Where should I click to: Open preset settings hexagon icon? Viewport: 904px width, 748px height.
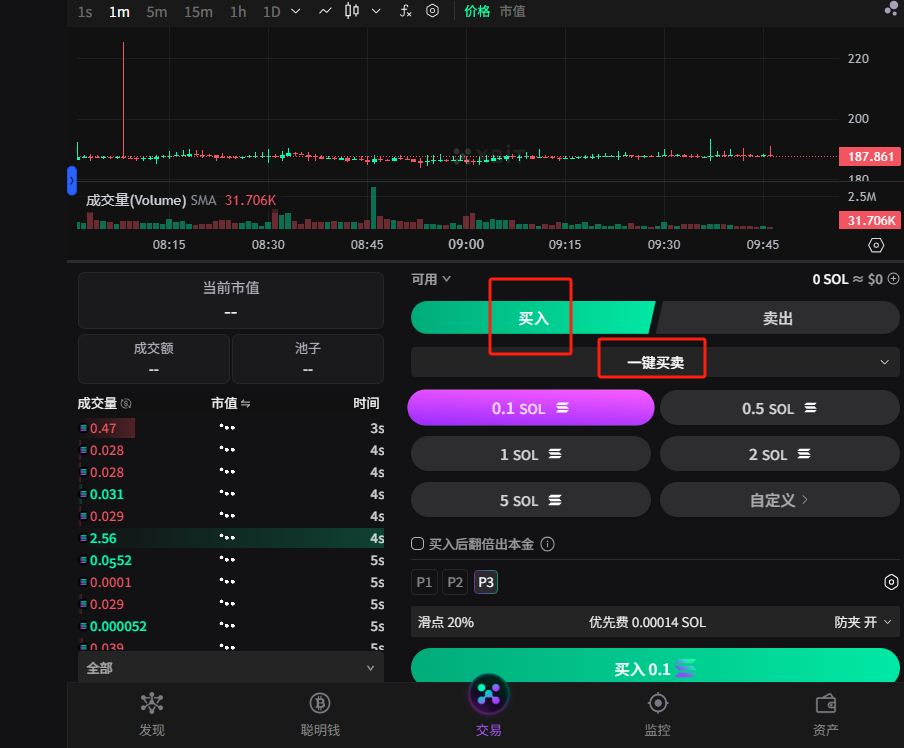click(891, 582)
